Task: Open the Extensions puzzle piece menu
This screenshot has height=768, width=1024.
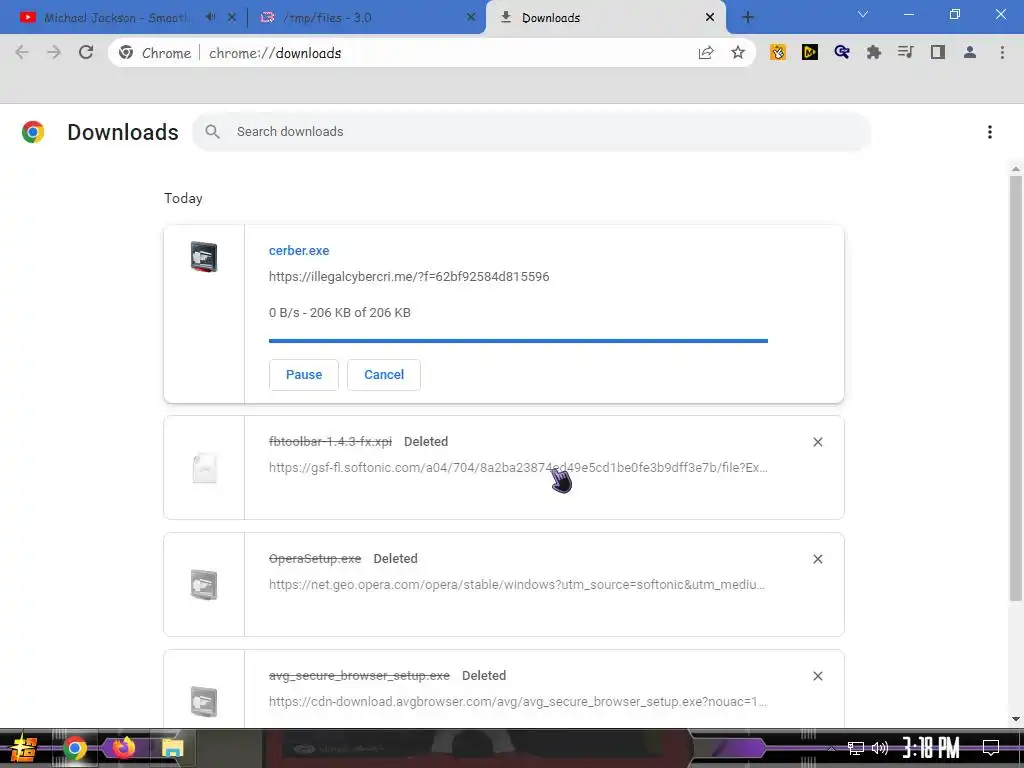Action: [x=874, y=52]
